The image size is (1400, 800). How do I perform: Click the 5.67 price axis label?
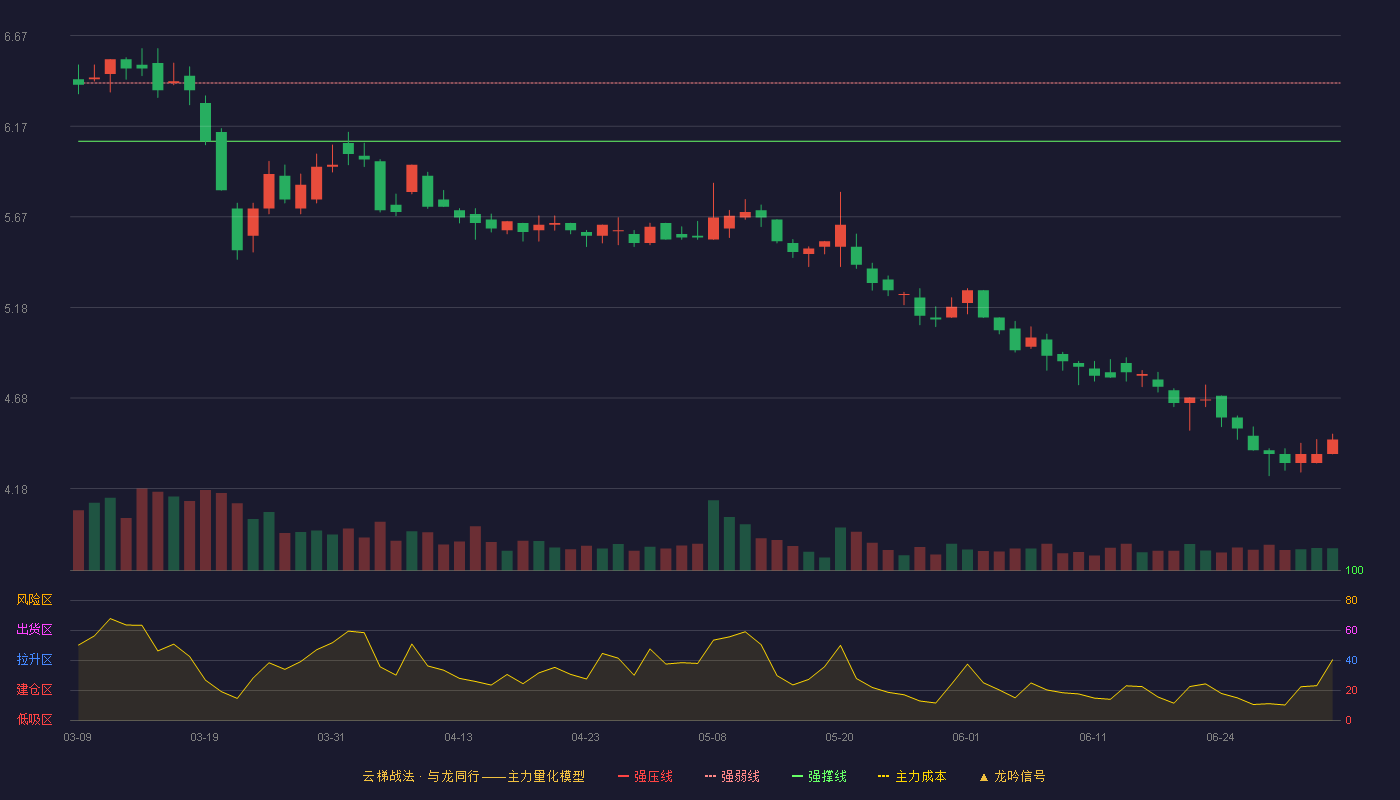pyautogui.click(x=15, y=218)
